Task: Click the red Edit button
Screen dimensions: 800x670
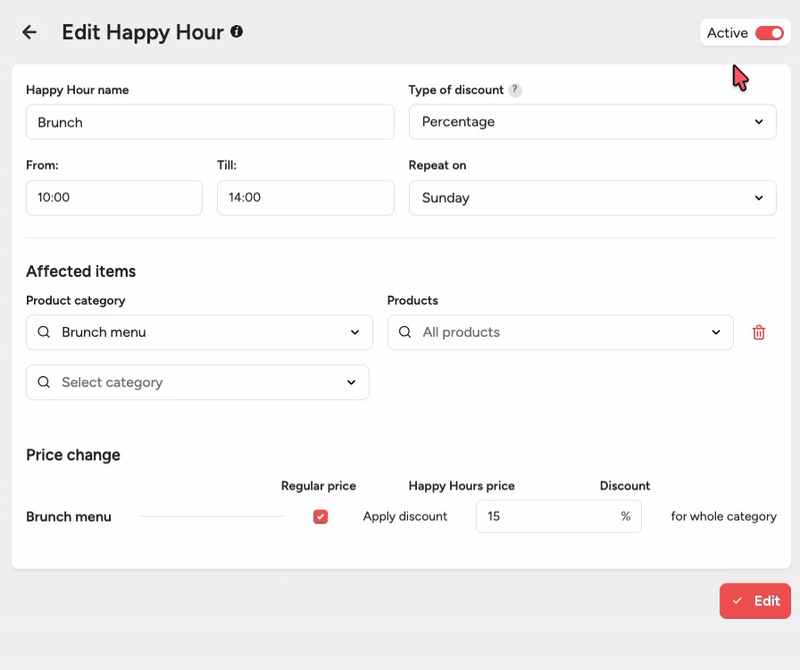Action: [755, 601]
